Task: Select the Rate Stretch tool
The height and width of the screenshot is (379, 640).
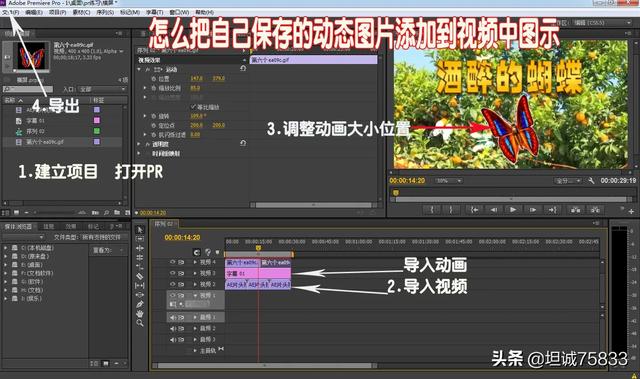Action: (140, 267)
